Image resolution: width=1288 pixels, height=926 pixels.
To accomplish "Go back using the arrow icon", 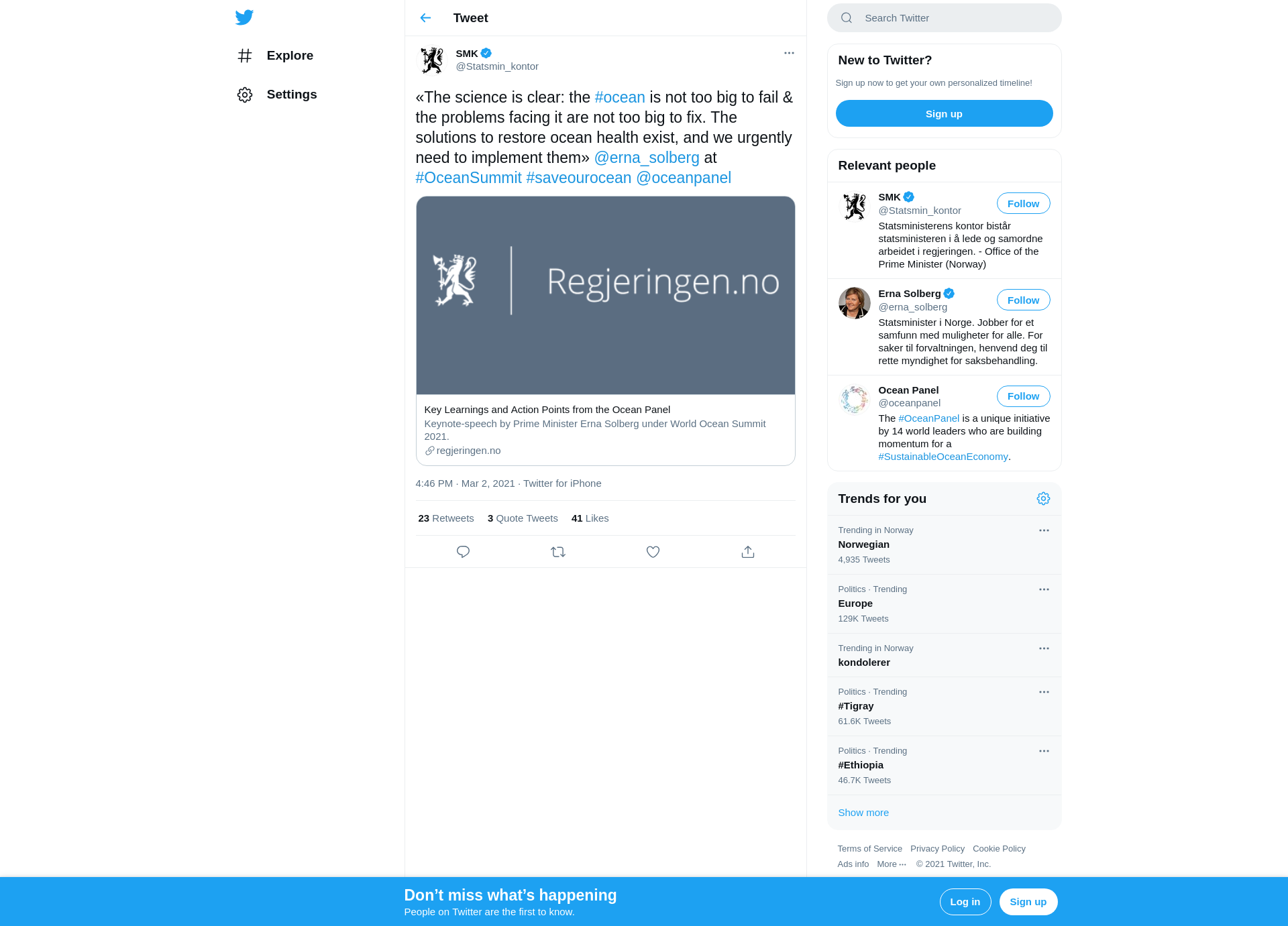I will (425, 18).
